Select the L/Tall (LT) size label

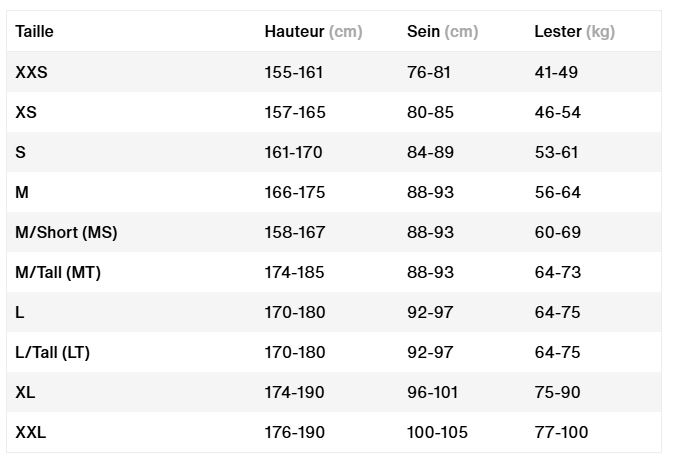pyautogui.click(x=52, y=353)
